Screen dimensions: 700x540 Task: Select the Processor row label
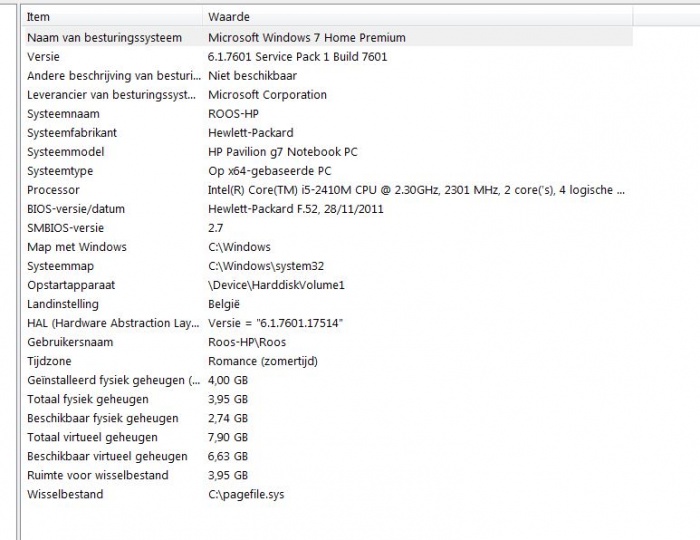[53, 190]
